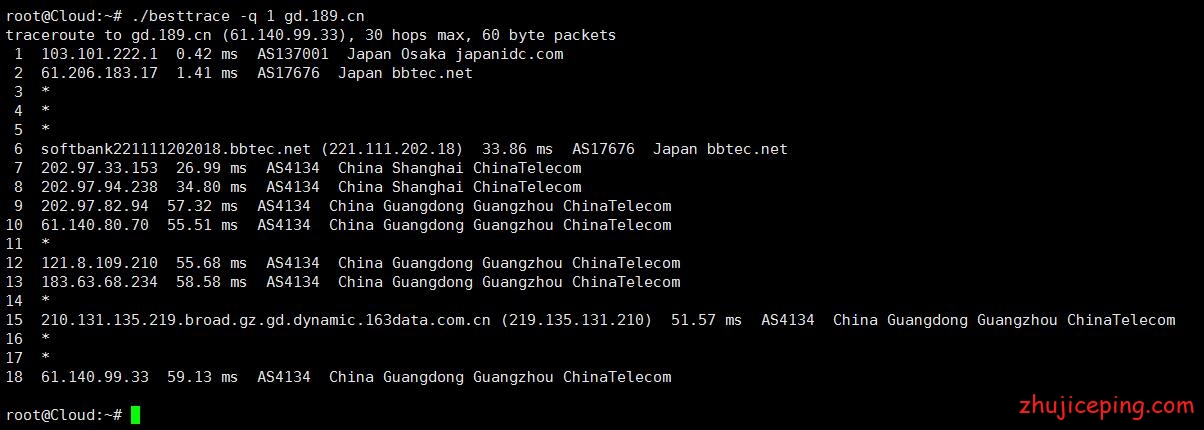1204x430 pixels.
Task: Select the 121.8.109.210 address in hop 12
Action: tap(99, 263)
